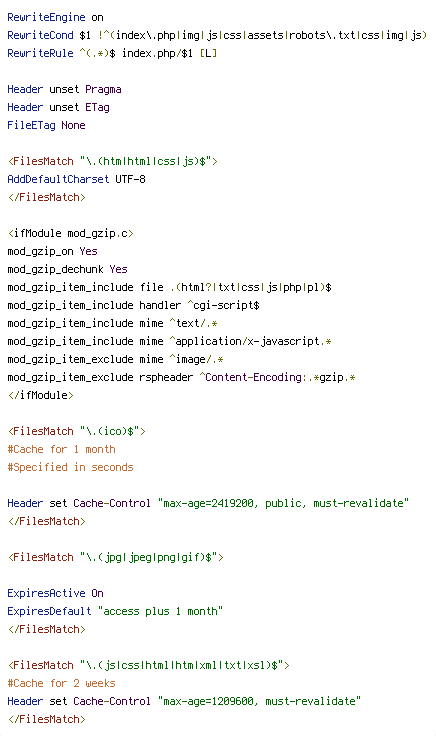Click the RewriteEngine directive
Viewport: 436px width, 736px height.
[46, 17]
